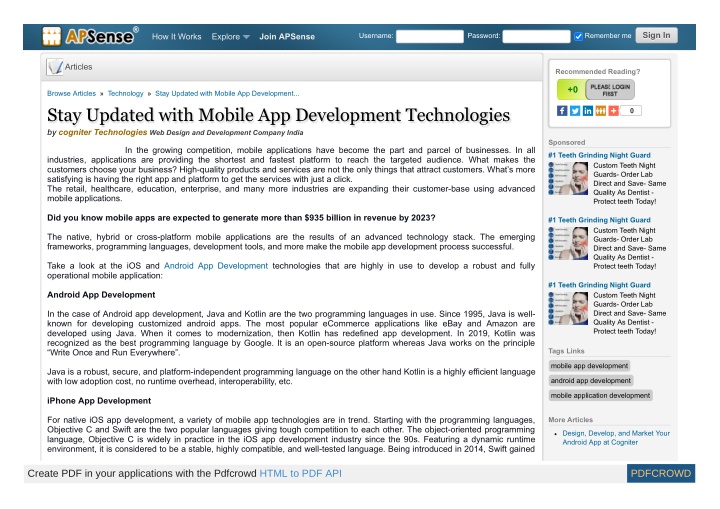Click the share count box showing 0
Screen dimensions: 720x509
(x=631, y=111)
